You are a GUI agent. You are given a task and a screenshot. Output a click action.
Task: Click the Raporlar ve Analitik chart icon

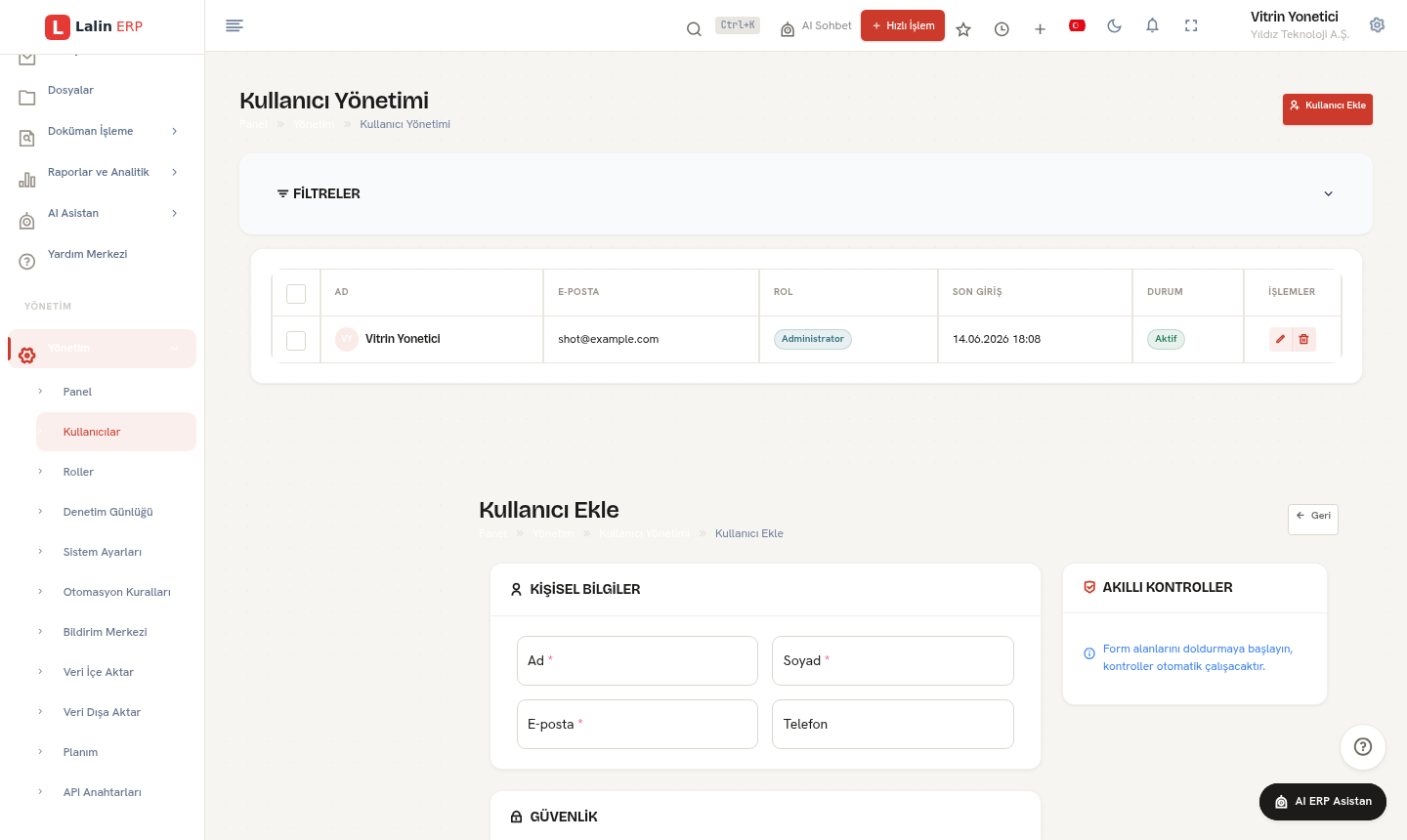(27, 180)
